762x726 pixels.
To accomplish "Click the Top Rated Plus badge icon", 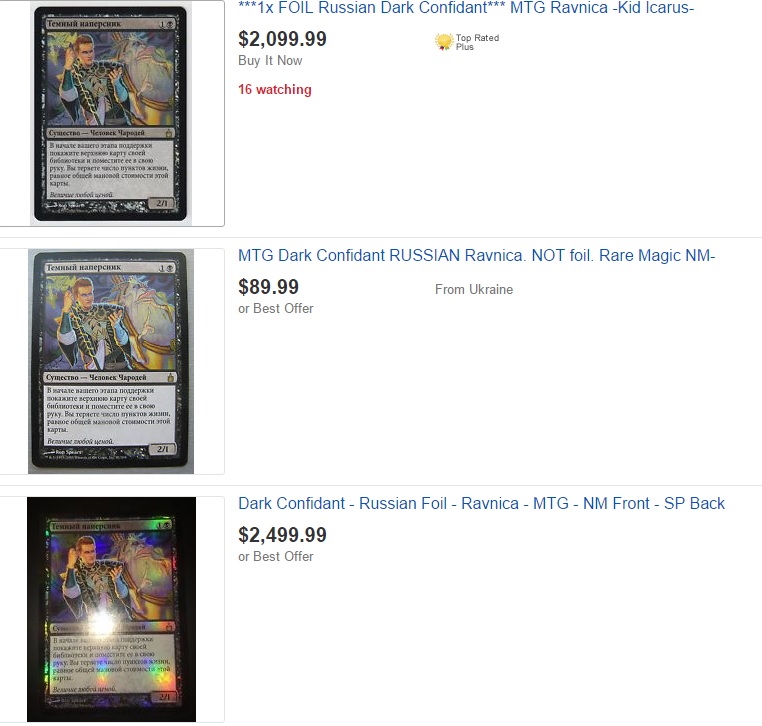I will point(443,42).
